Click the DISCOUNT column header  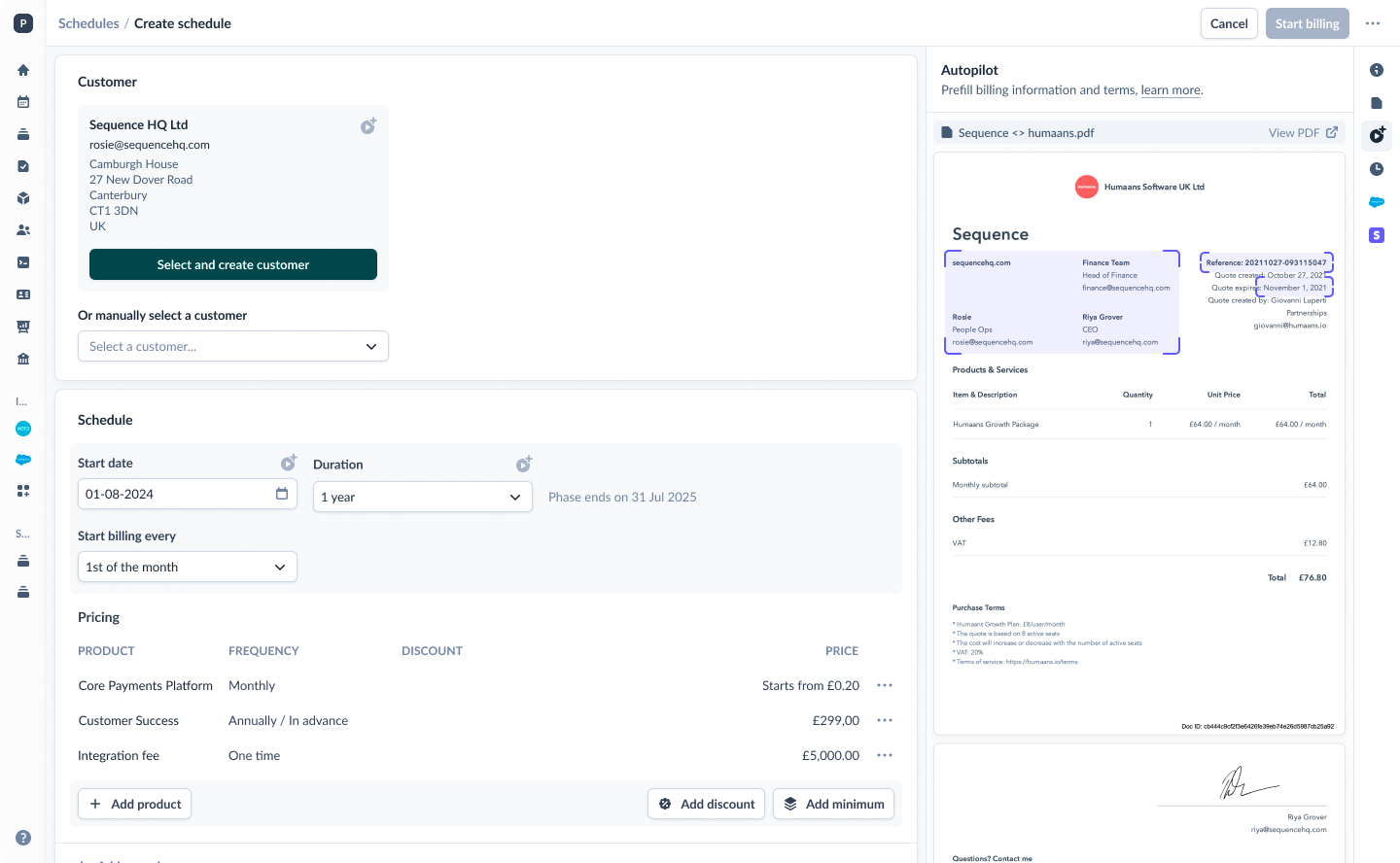pyautogui.click(x=432, y=651)
